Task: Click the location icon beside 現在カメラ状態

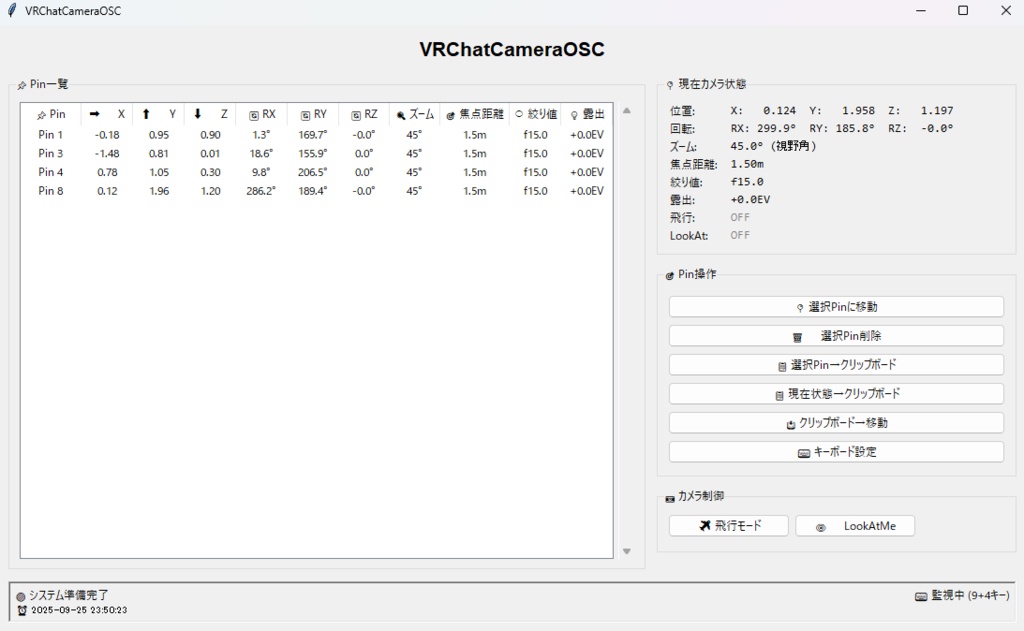Action: pos(669,85)
